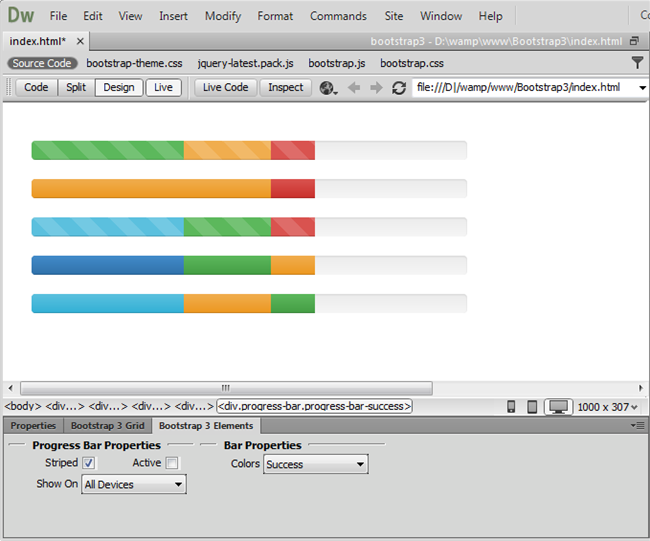Switch to Code view
650x541 pixels.
coord(36,87)
